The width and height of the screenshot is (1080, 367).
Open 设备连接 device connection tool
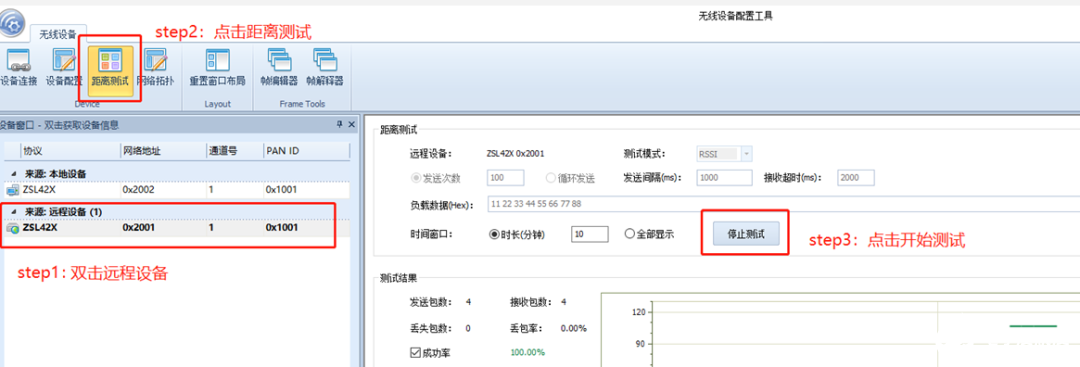tap(18, 67)
